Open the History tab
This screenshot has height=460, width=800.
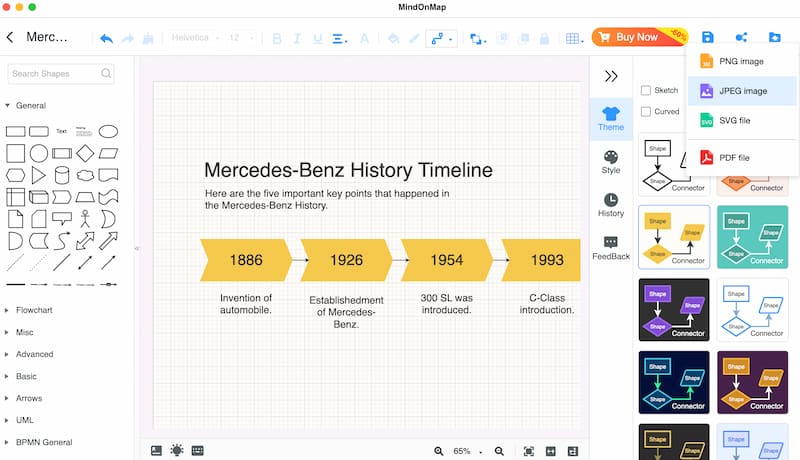point(611,205)
